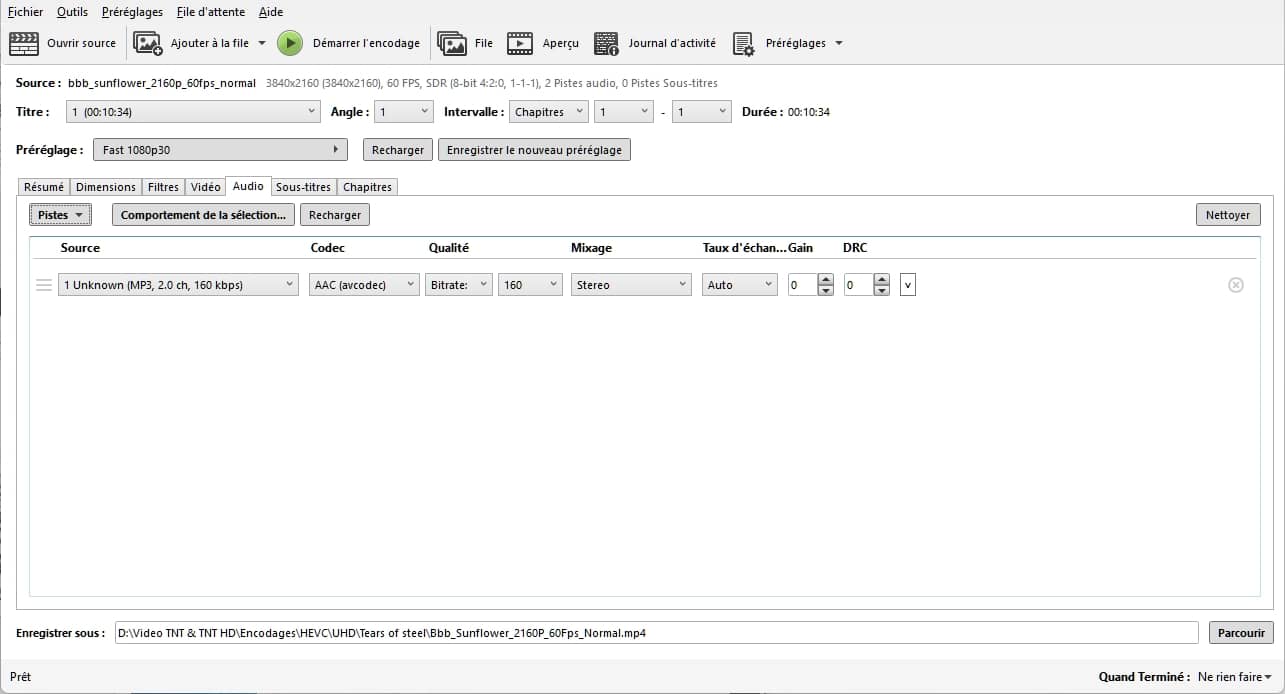The image size is (1285, 694).
Task: Open the Mixage Stereo dropdown
Action: tap(631, 285)
